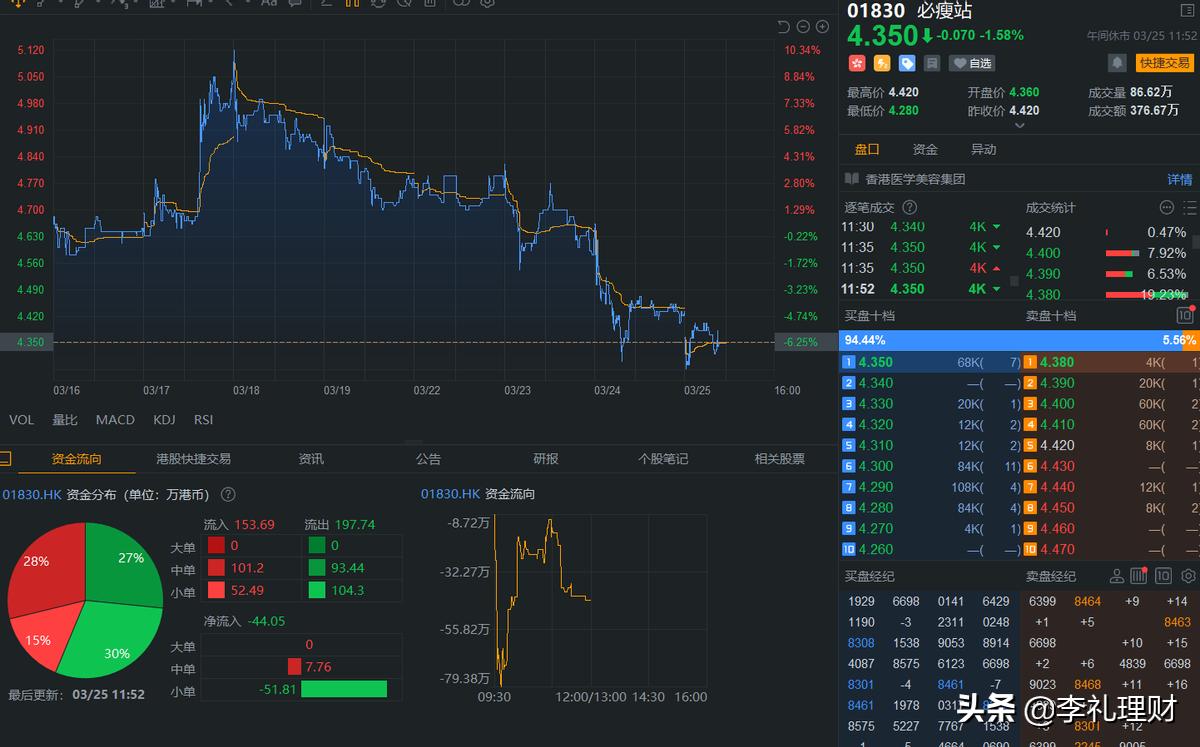Click the blue tag icon under 必瘦站

tap(907, 63)
